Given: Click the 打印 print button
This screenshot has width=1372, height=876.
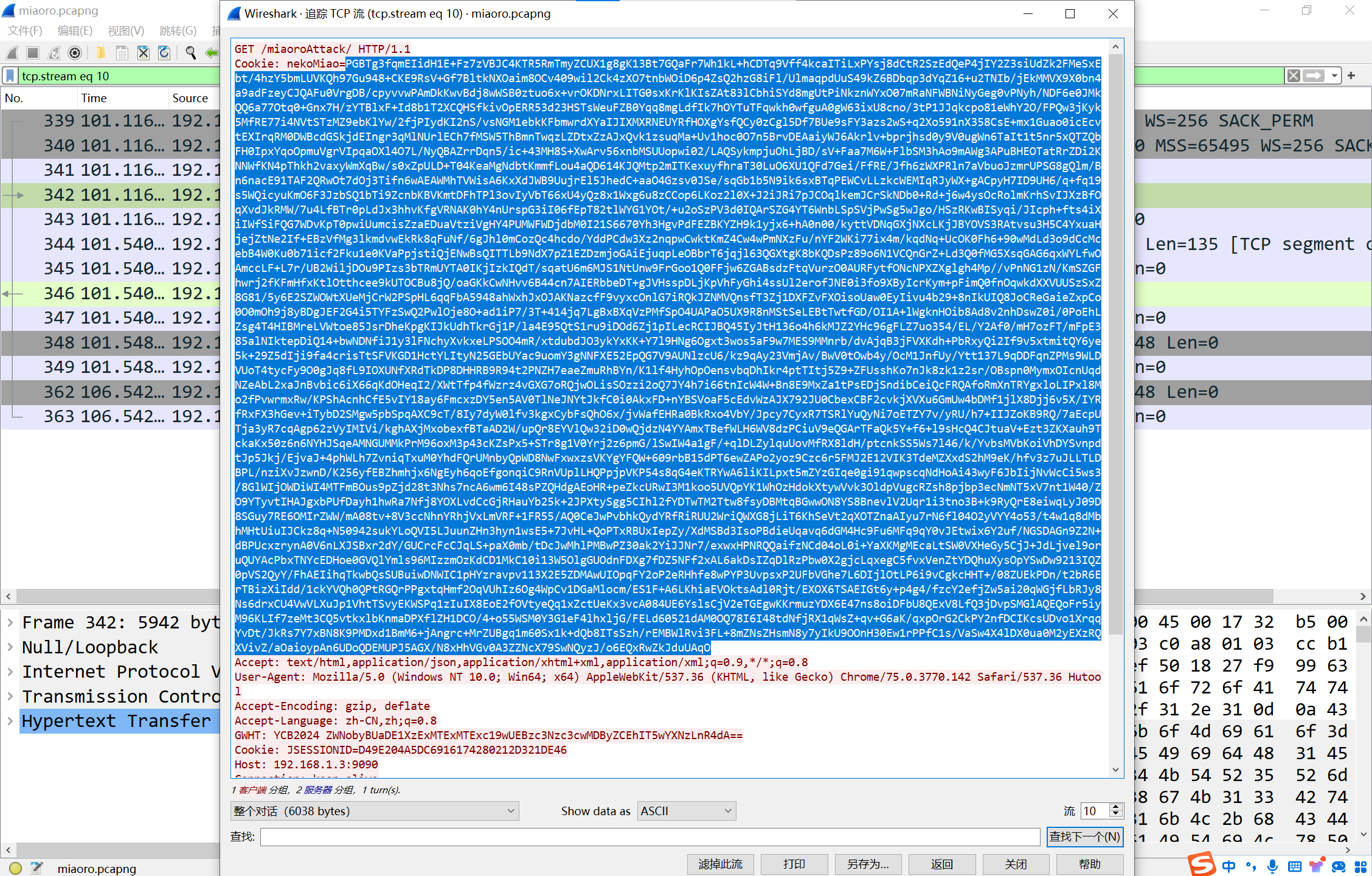Looking at the screenshot, I should coord(794,864).
